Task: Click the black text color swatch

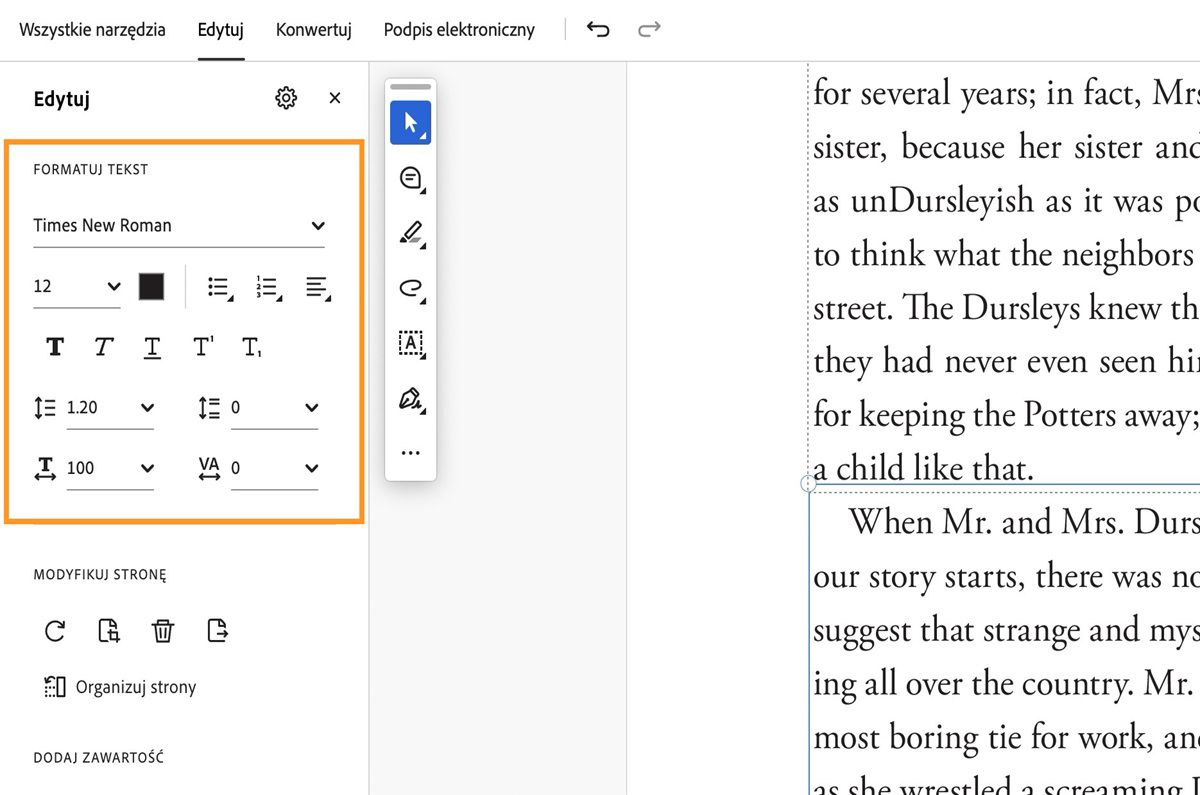Action: (x=151, y=287)
